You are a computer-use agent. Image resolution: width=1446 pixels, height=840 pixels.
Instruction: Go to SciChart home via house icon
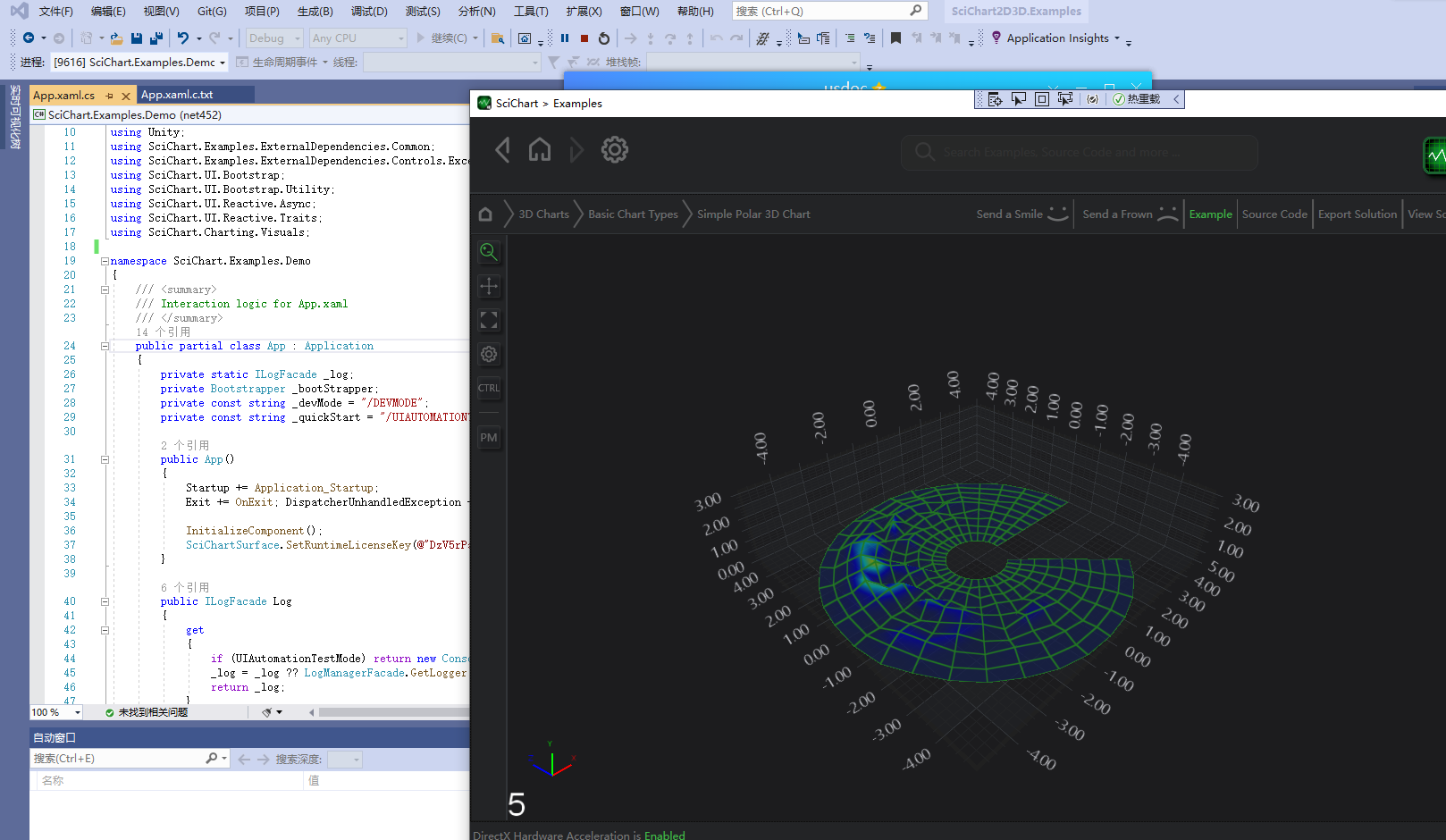pos(540,150)
